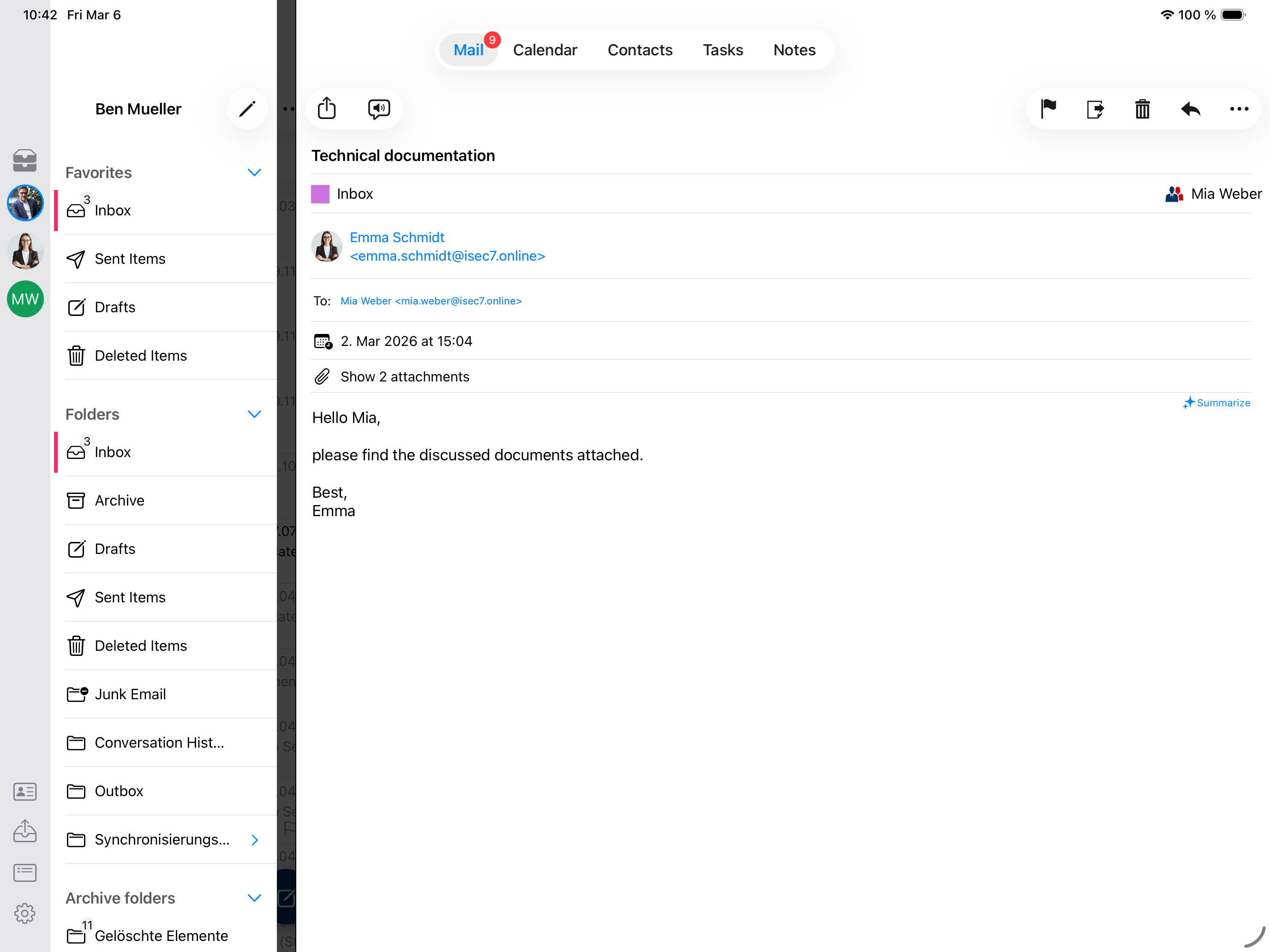Viewport: 1270px width, 952px height.
Task: Tap the Technical documentation subject line
Action: click(403, 155)
